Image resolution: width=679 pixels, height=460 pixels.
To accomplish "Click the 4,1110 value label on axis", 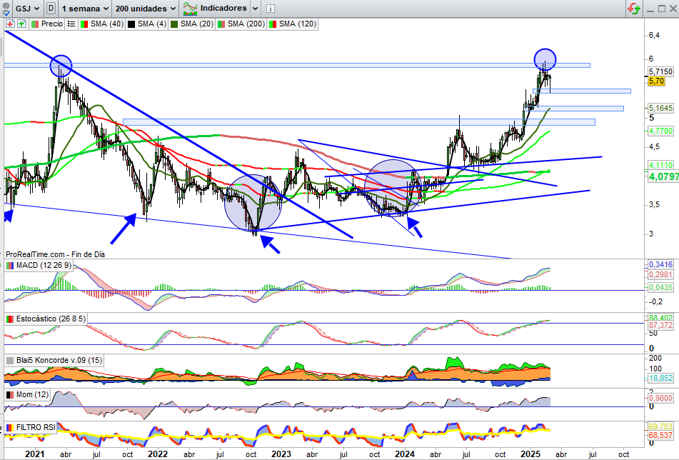I will coord(661,165).
